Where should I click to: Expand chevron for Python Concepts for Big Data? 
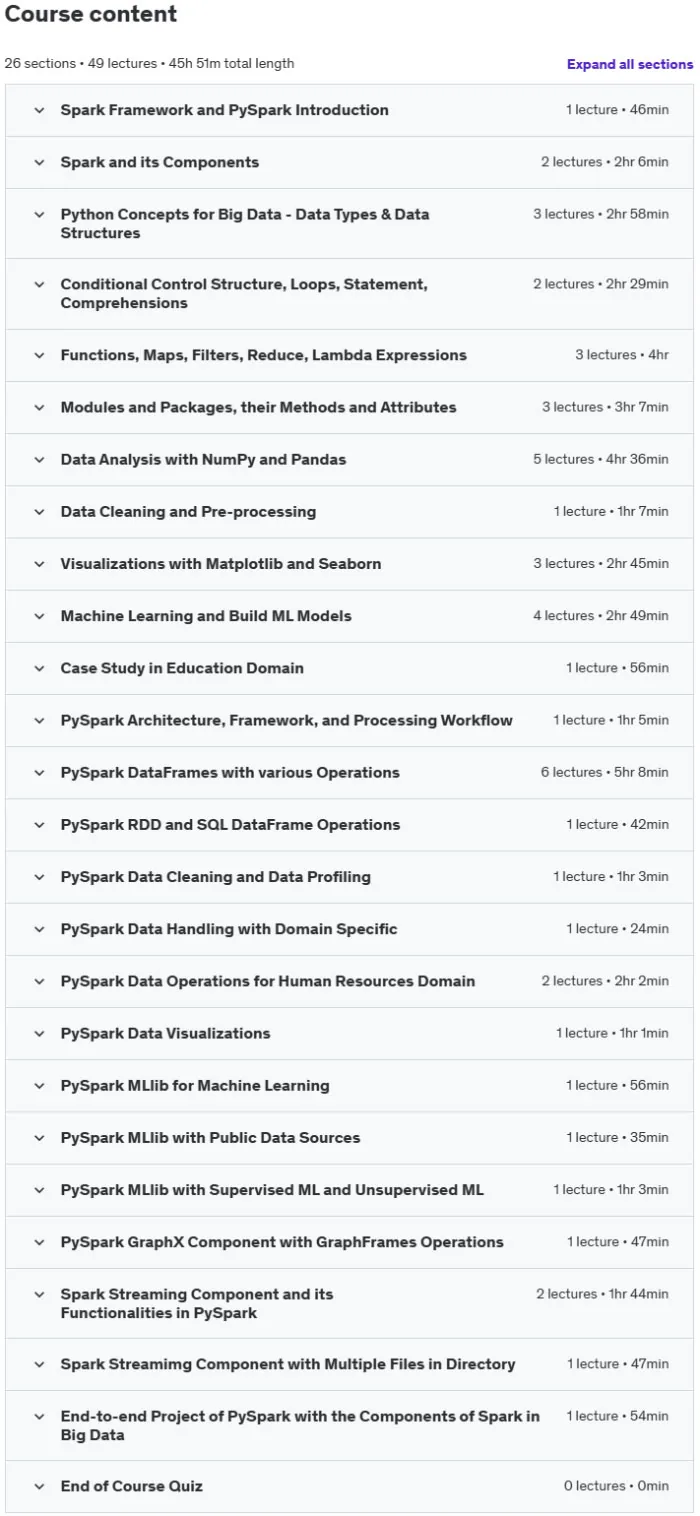coord(39,214)
